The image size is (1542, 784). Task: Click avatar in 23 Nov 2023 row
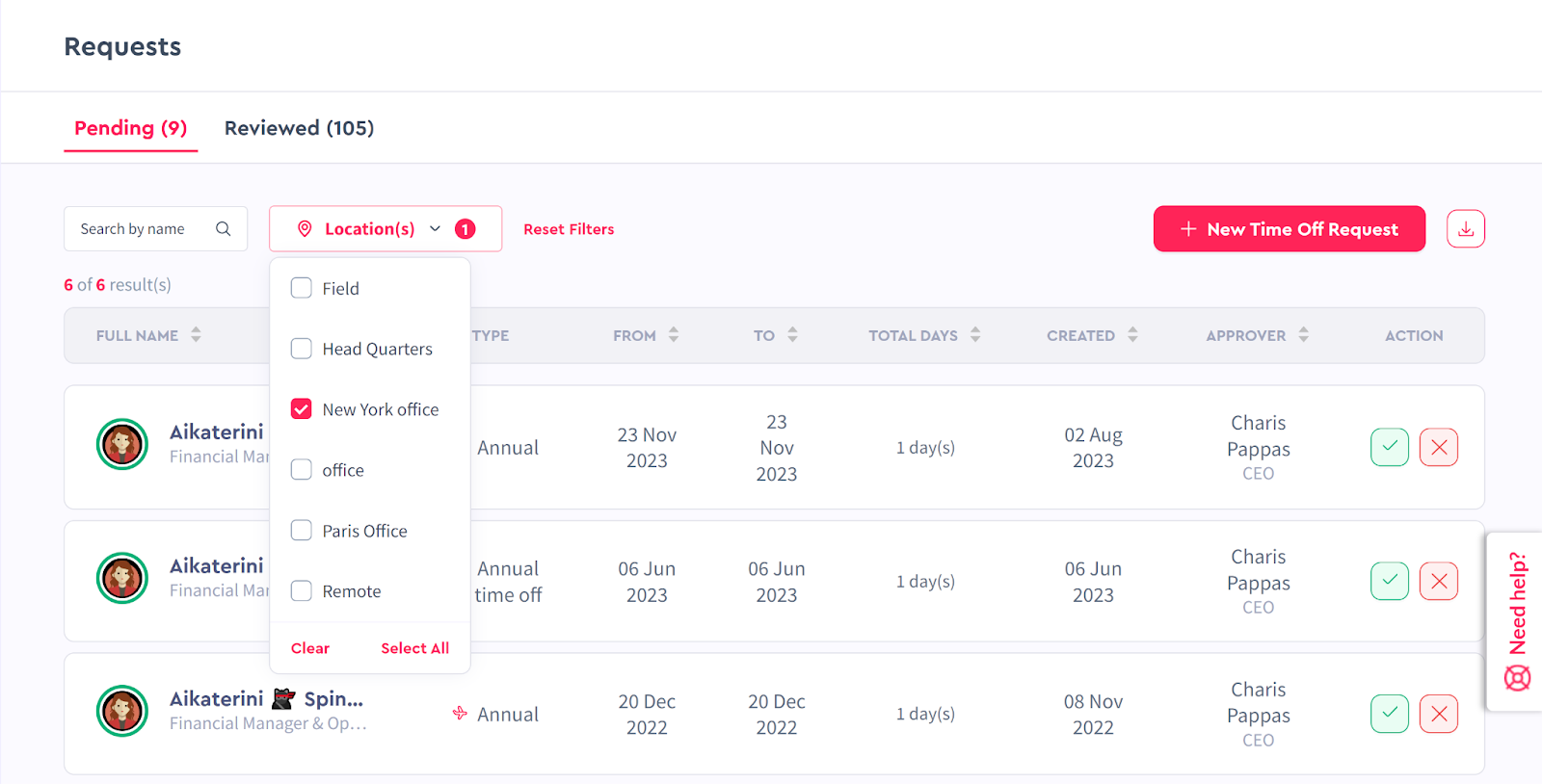coord(122,444)
